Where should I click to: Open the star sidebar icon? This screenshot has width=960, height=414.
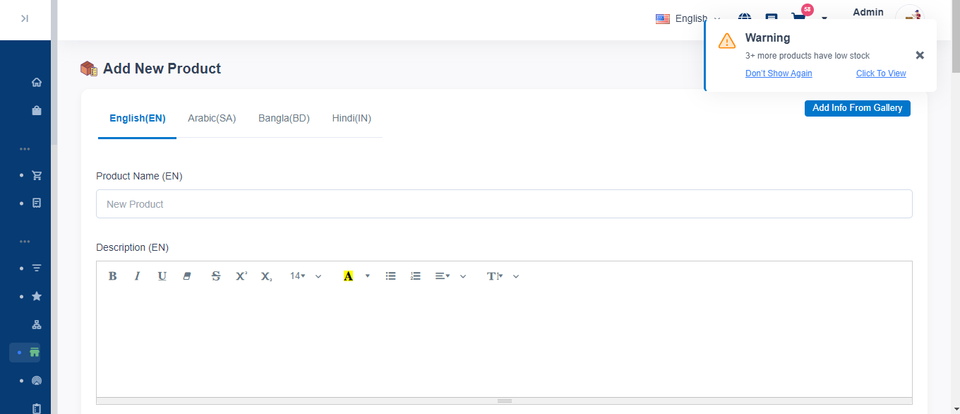37,296
